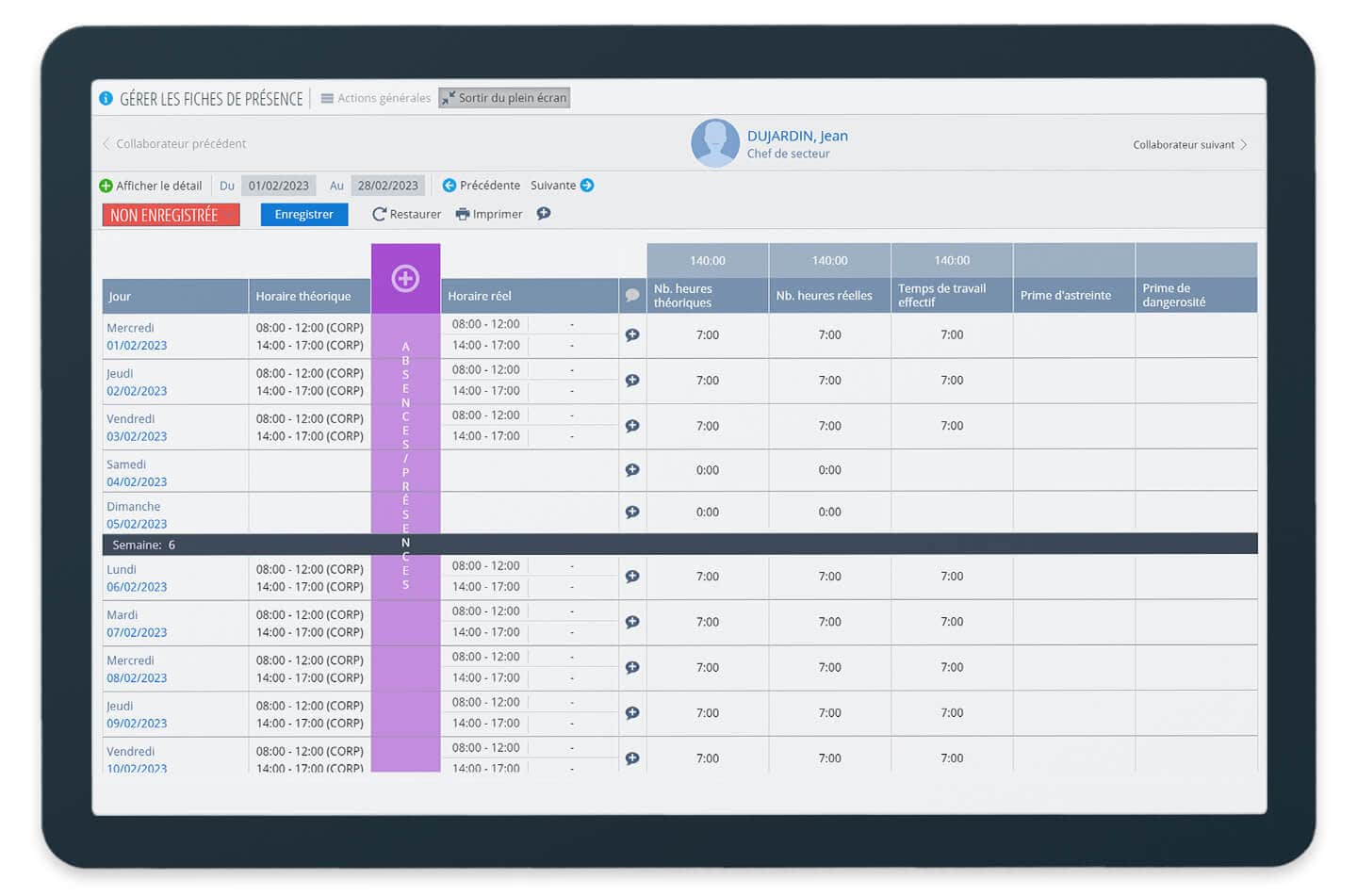The height and width of the screenshot is (896, 1357).
Task: Click Jean Dujardin's profile avatar
Action: pyautogui.click(x=714, y=143)
